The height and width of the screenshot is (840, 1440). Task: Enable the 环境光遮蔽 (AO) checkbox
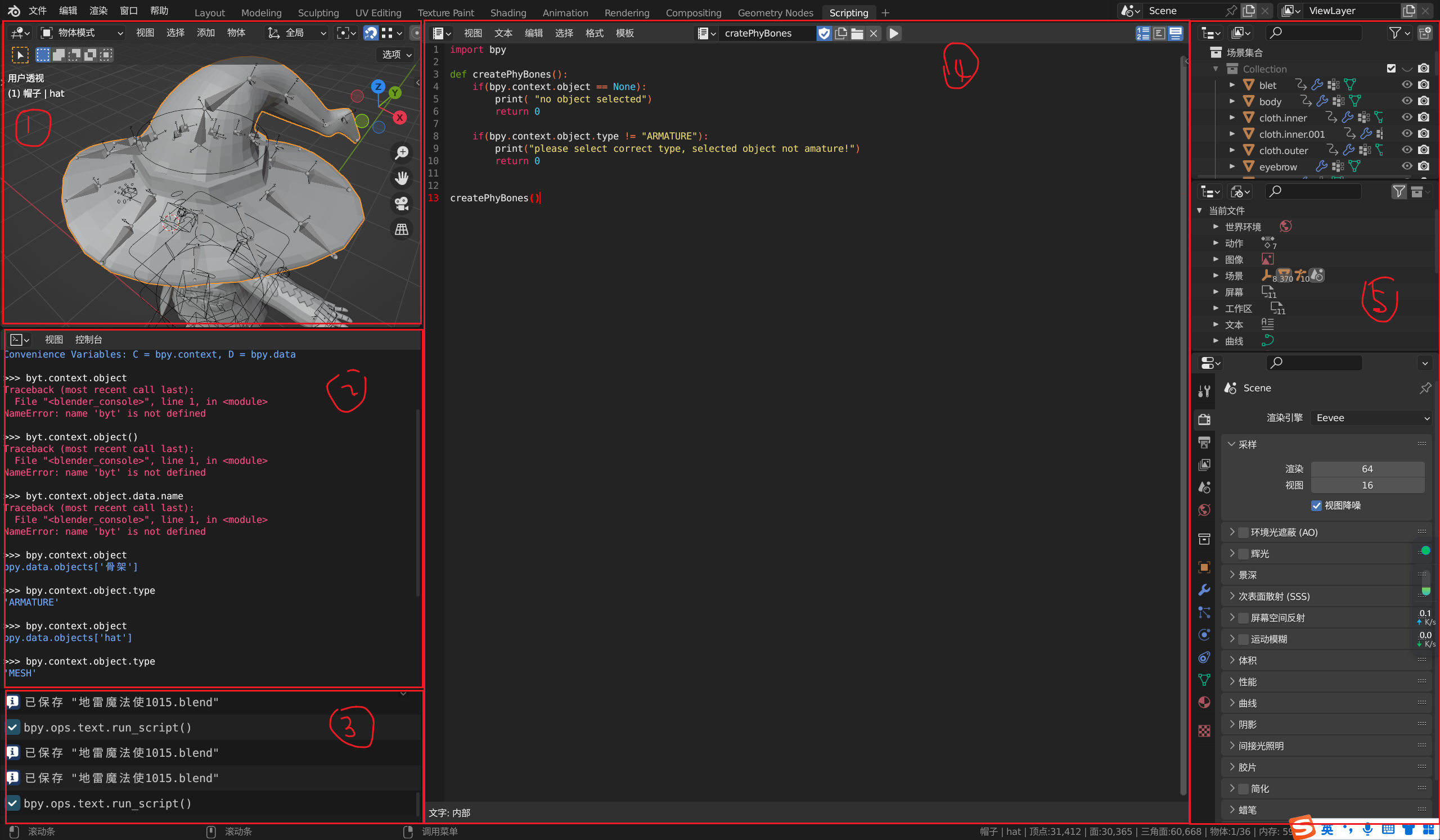pyautogui.click(x=1244, y=532)
